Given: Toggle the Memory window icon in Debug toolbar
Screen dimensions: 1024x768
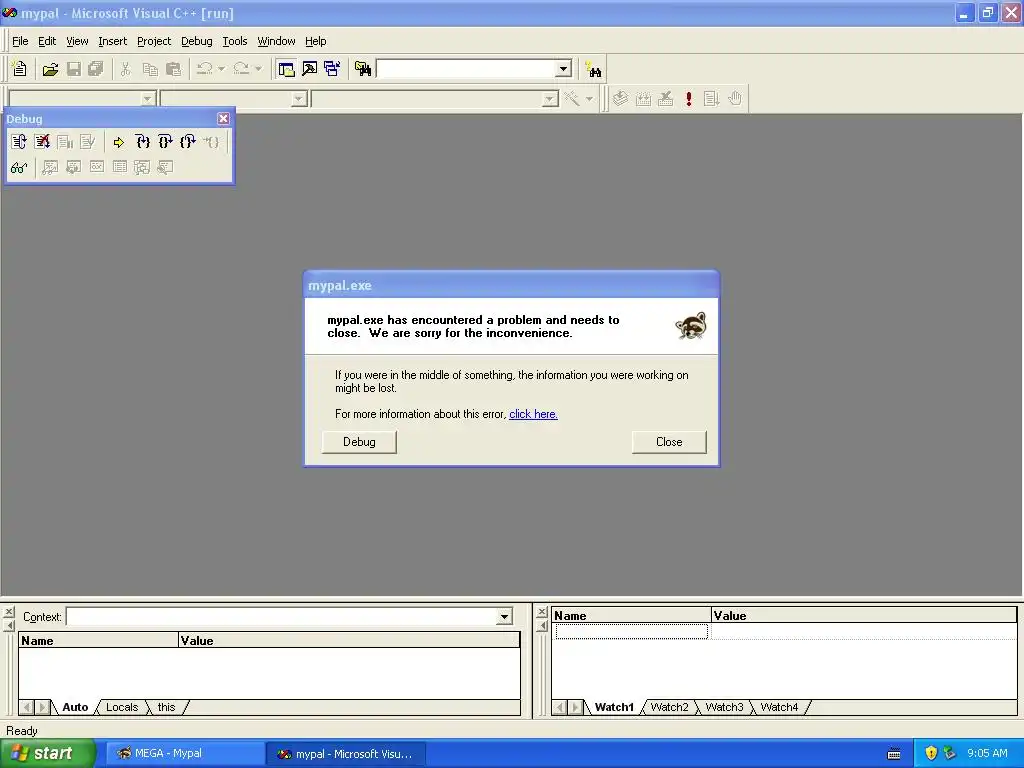Looking at the screenshot, I should pyautogui.click(x=119, y=168).
